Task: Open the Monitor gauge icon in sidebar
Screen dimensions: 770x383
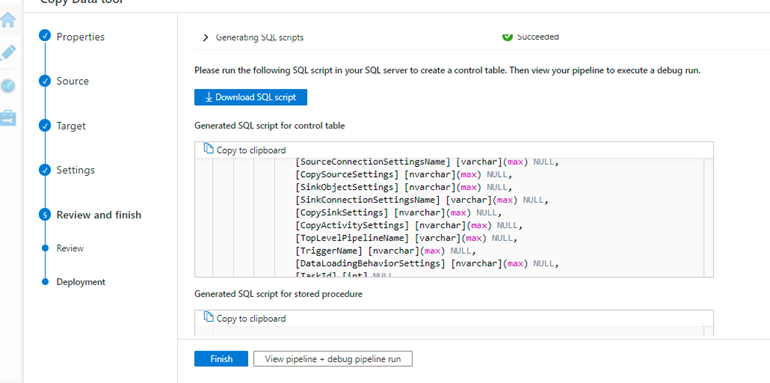Action: click(x=8, y=85)
